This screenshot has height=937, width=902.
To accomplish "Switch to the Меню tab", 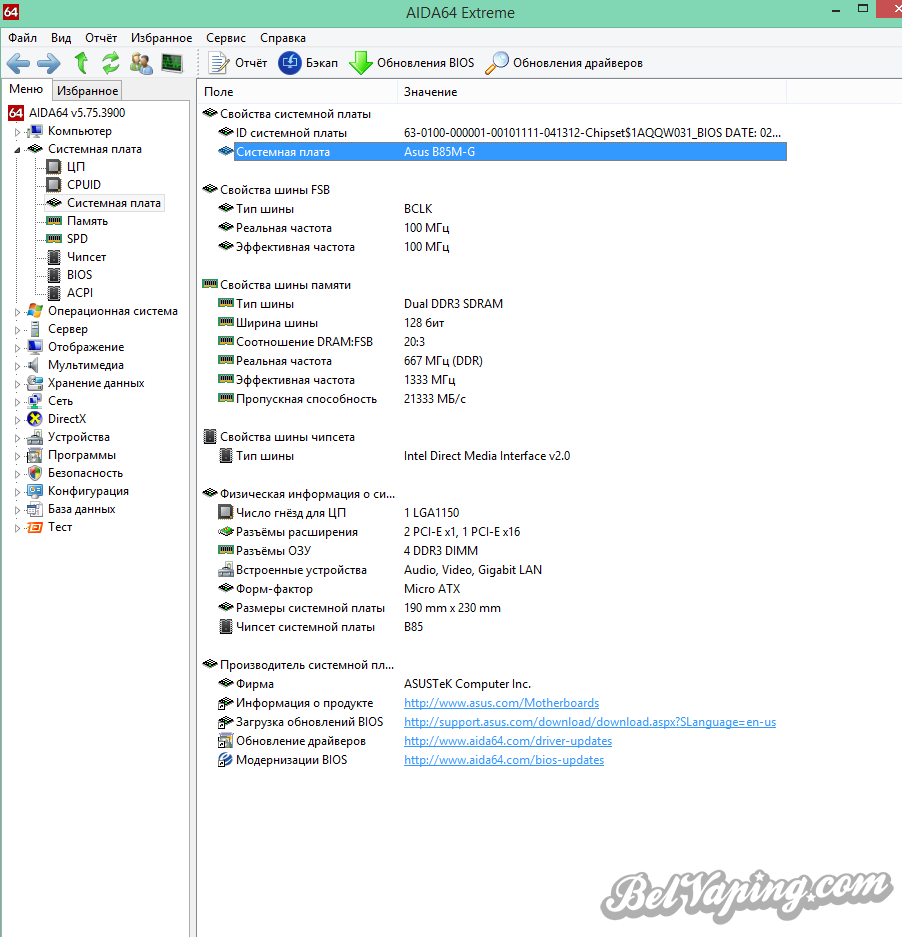I will click(26, 89).
